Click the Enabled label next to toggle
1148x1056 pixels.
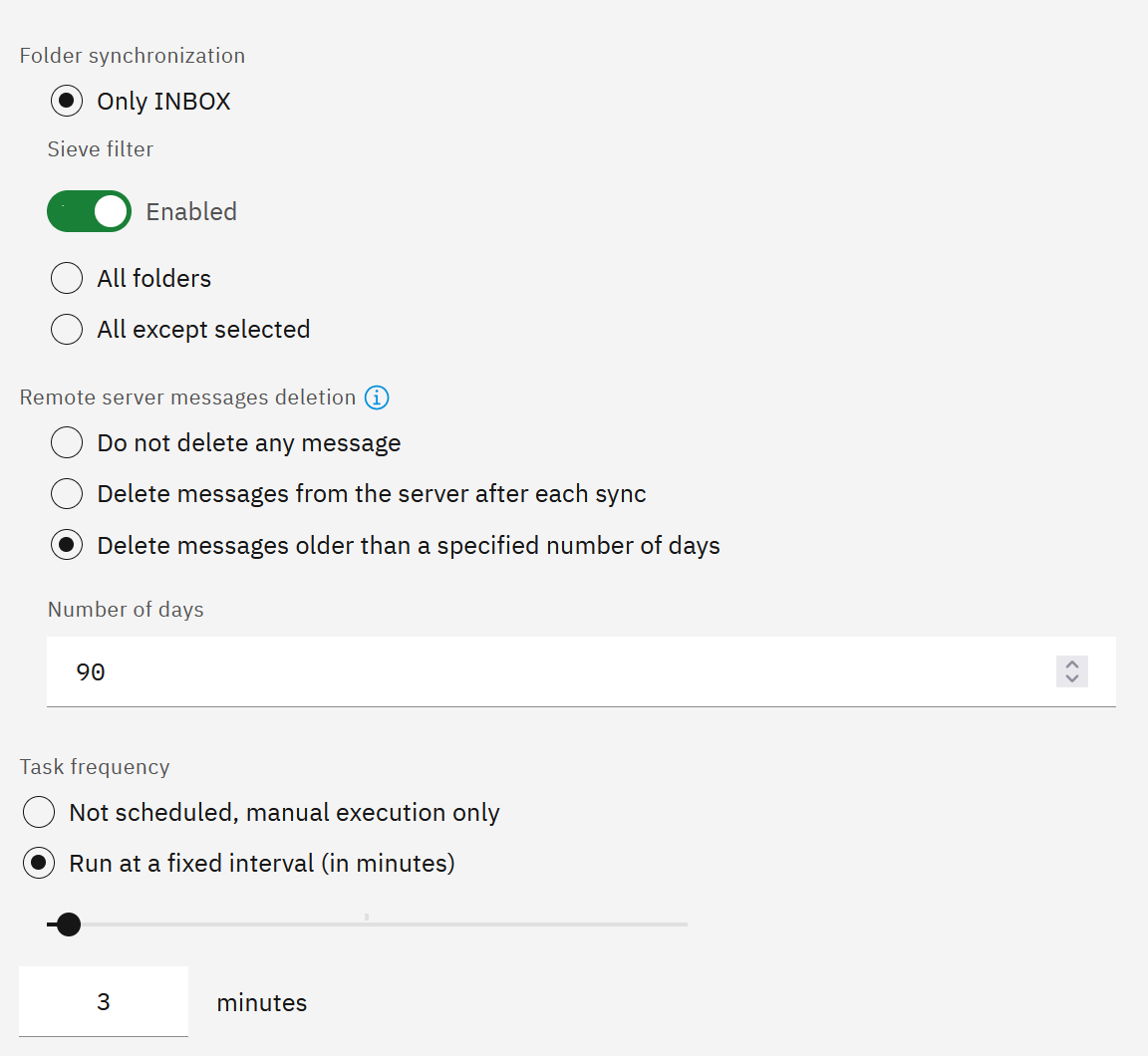point(191,211)
